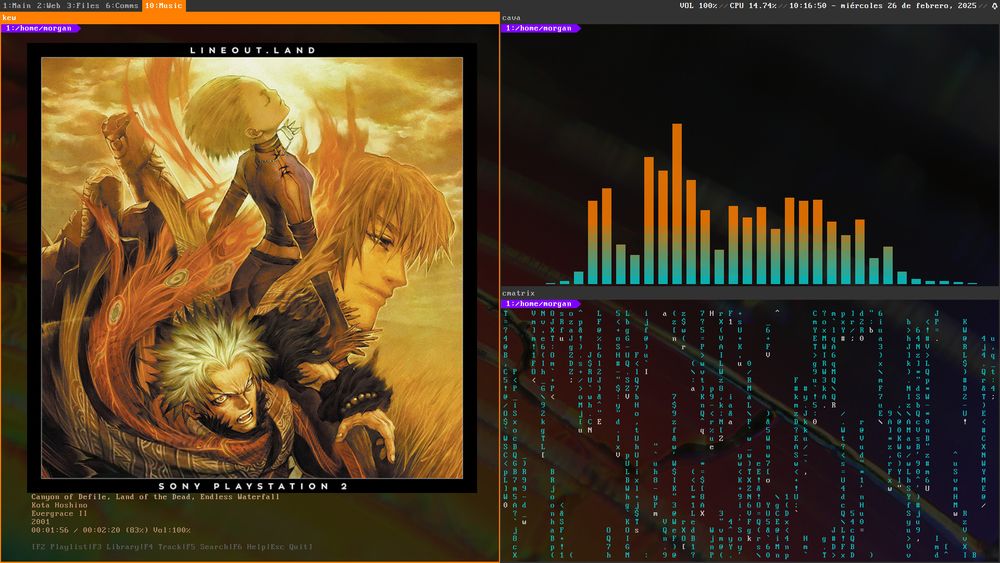Click the tallest bar in the cava visualizer
Viewport: 1000px width, 563px height.
coord(677,204)
